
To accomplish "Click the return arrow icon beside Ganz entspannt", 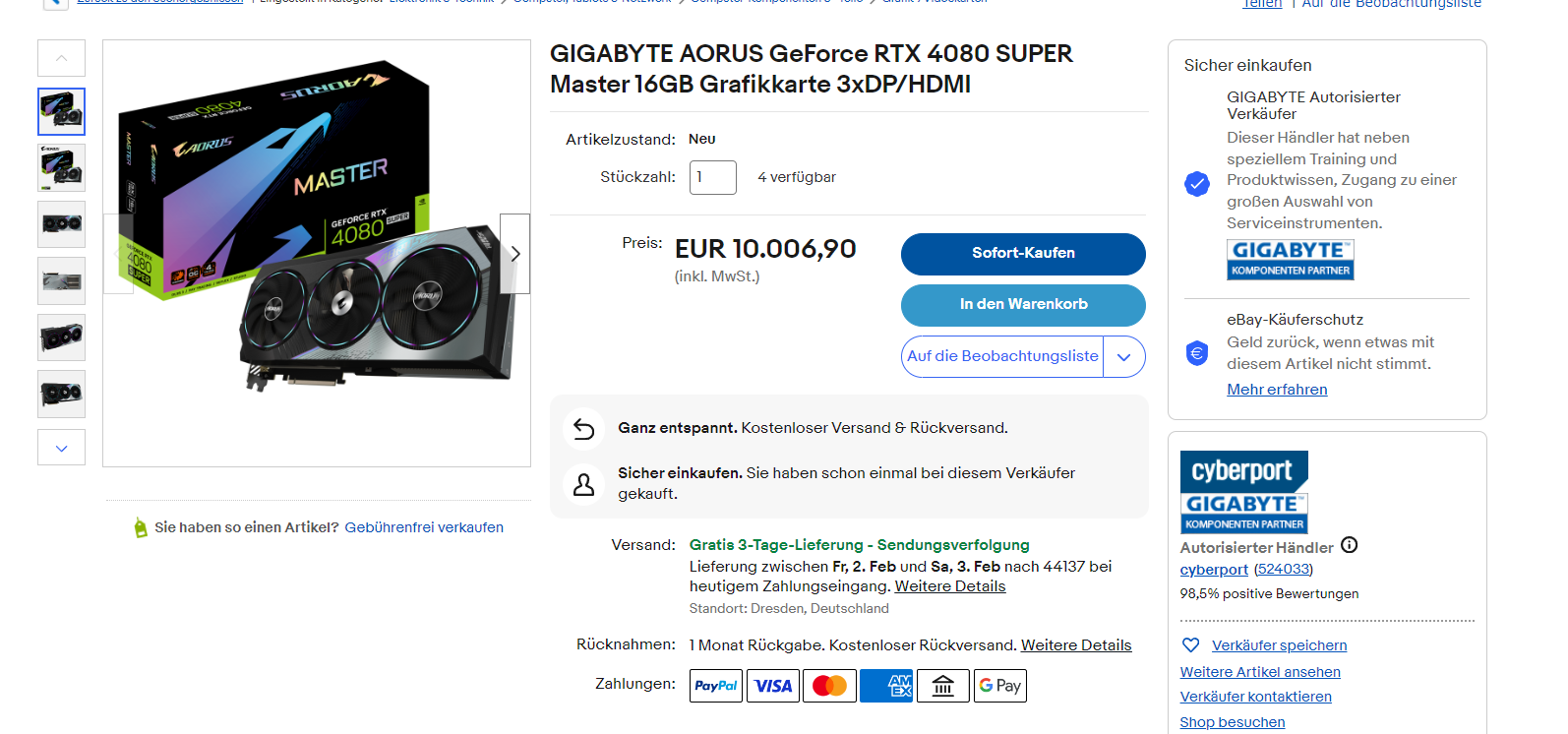I will pos(584,429).
